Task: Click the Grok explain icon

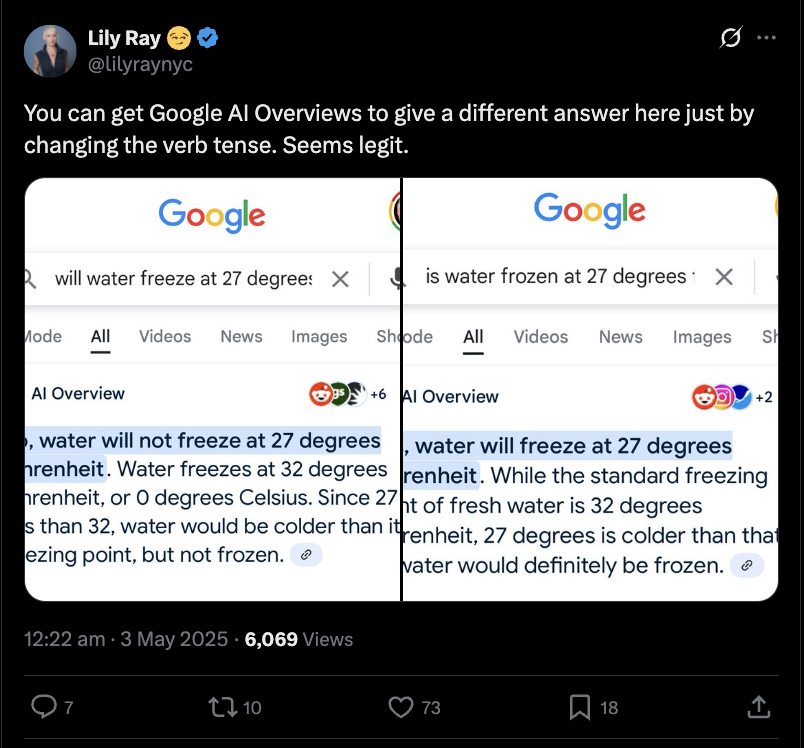Action: (731, 38)
